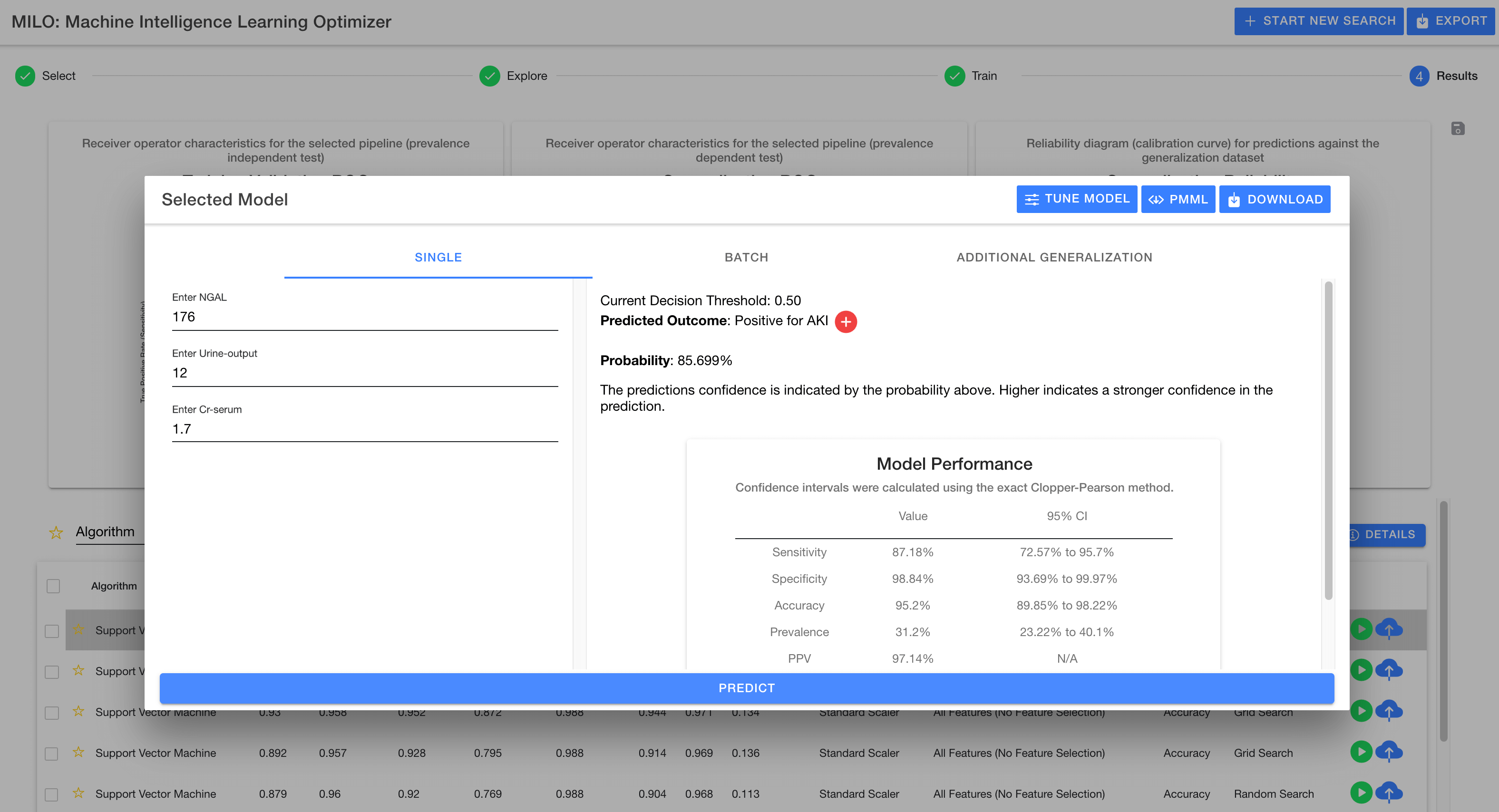
Task: Switch to the BATCH tab
Action: tap(747, 257)
